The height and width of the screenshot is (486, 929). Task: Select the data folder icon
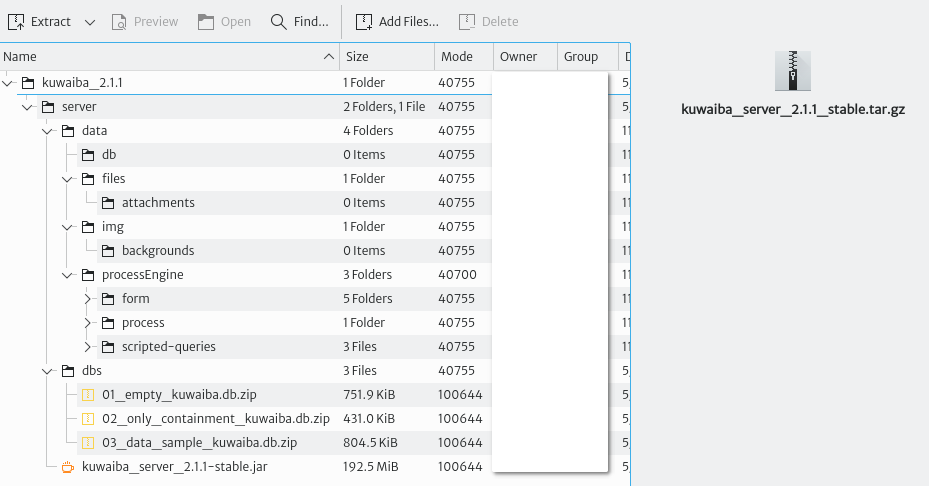pyautogui.click(x=68, y=130)
